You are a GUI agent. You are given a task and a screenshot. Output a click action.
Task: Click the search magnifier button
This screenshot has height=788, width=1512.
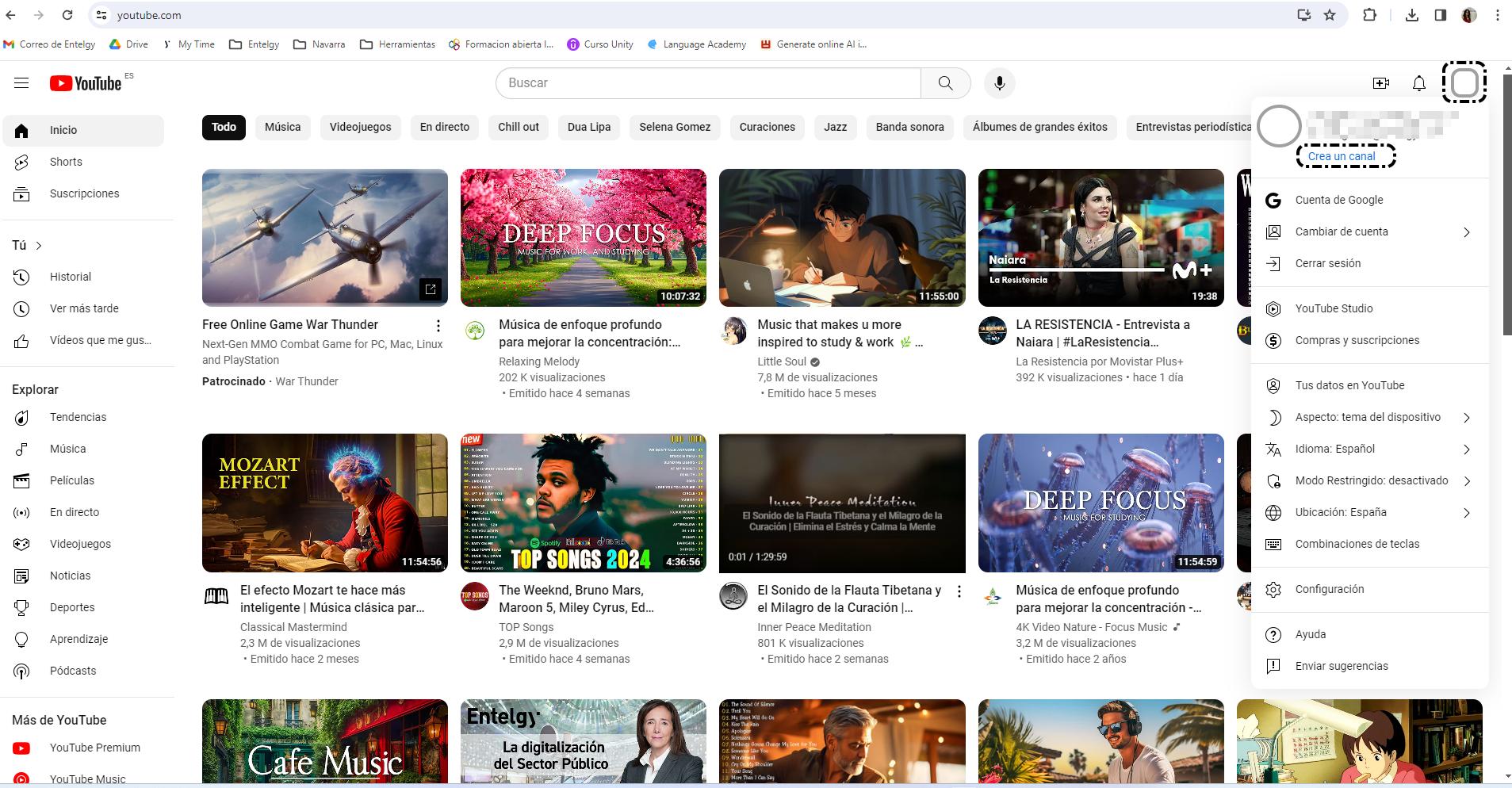click(945, 83)
